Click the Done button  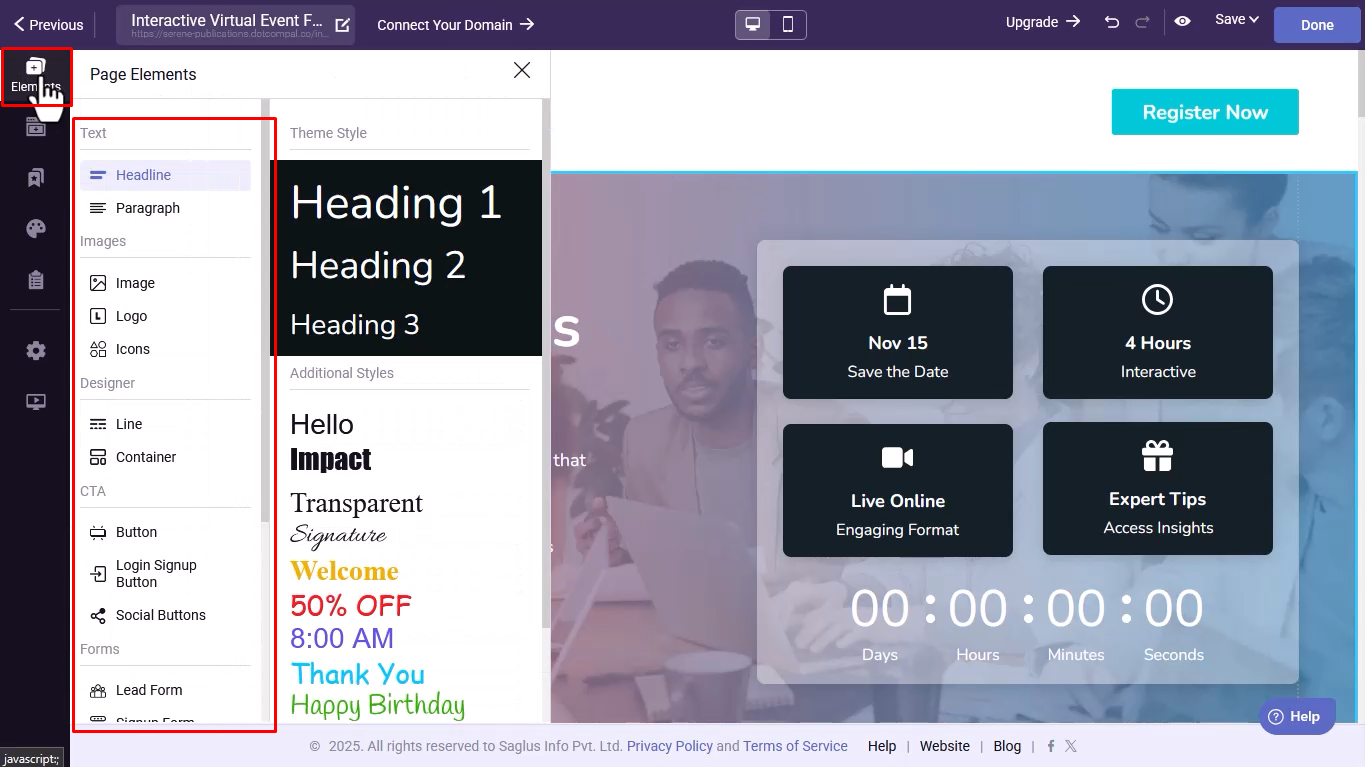point(1317,25)
